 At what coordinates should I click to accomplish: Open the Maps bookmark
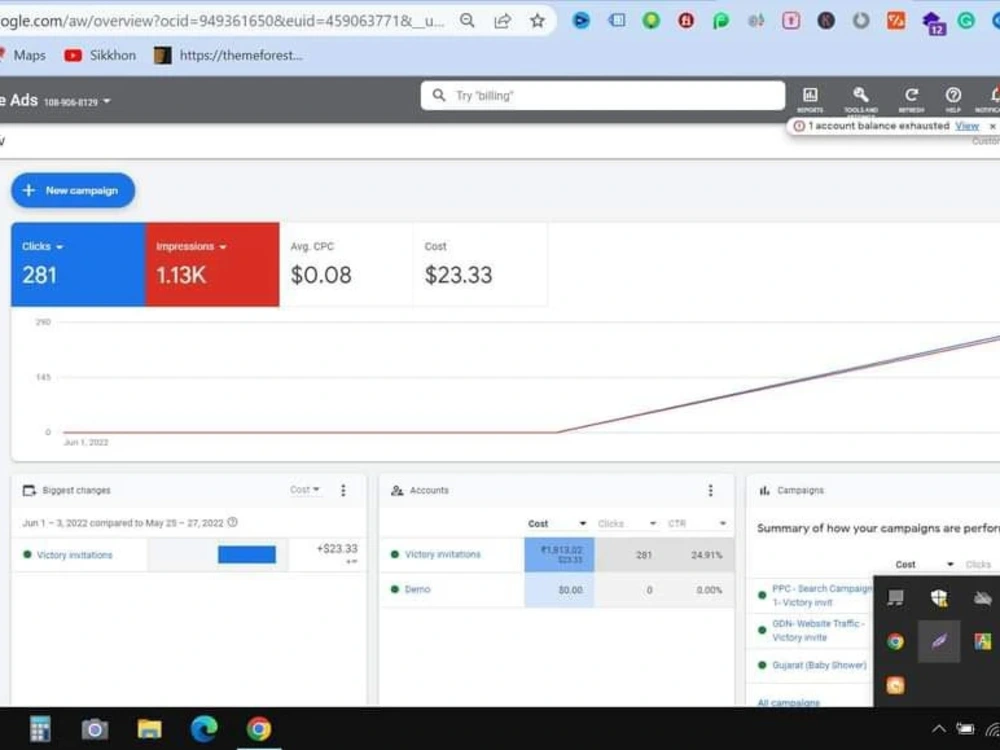pyautogui.click(x=24, y=55)
